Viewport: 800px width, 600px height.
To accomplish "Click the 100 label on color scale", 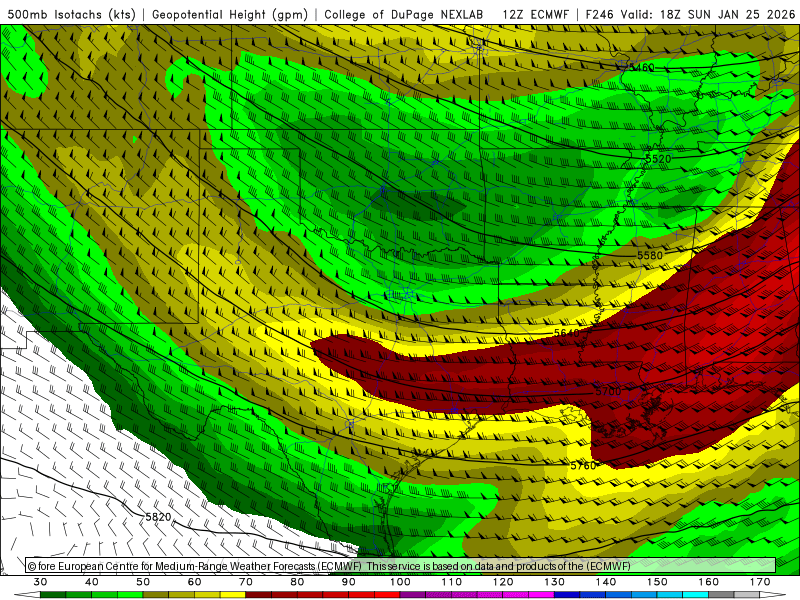I will pyautogui.click(x=400, y=582).
